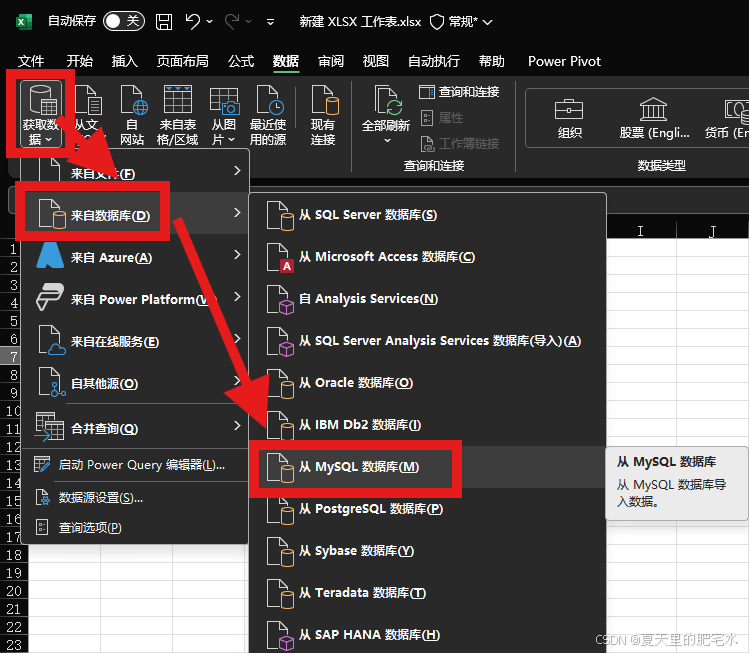Choose 从 Teradata 数据库(T)
Screen dimensions: 749x653
(428, 593)
